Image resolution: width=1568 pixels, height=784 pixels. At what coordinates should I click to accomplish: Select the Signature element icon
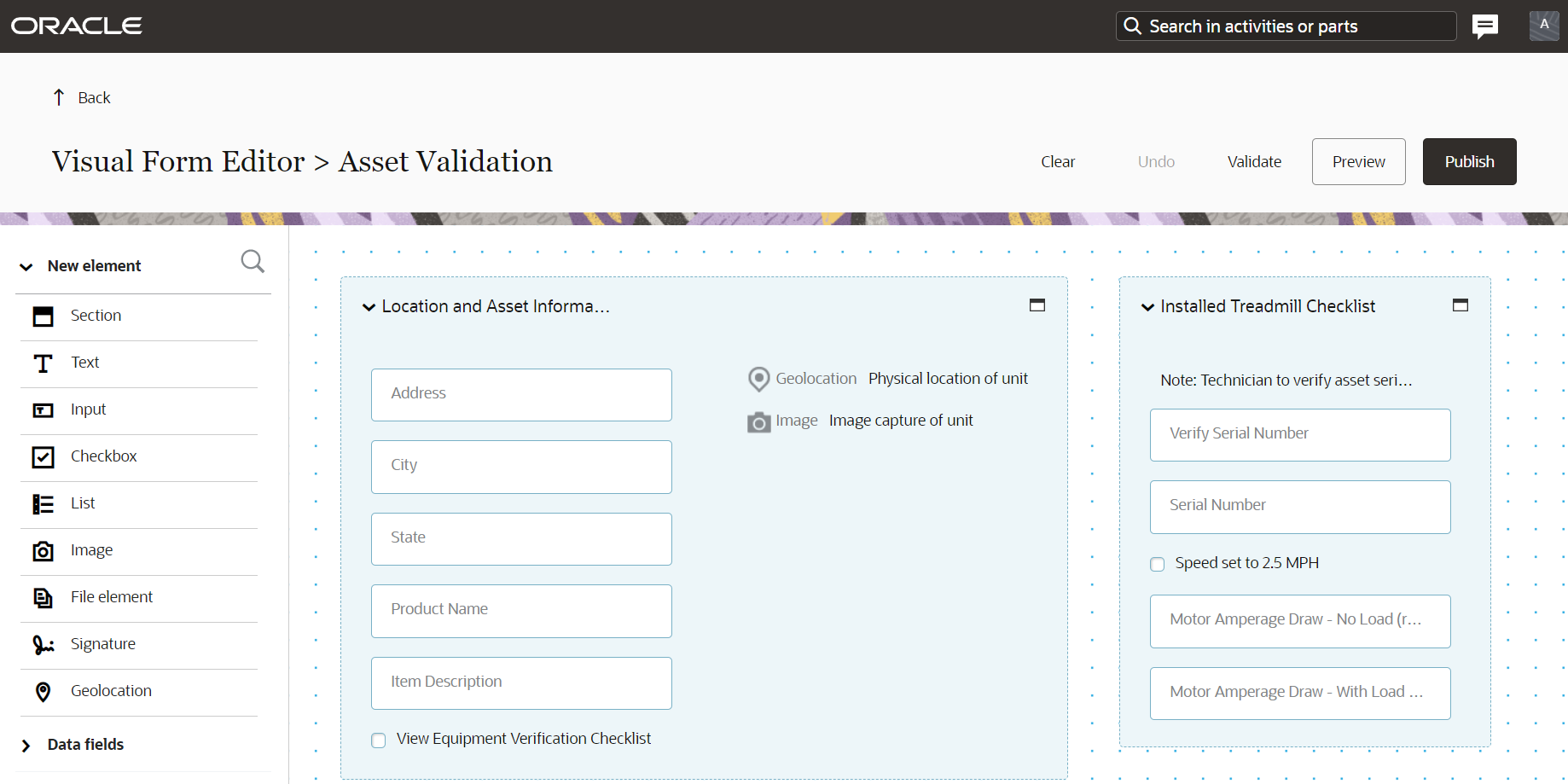tap(43, 645)
